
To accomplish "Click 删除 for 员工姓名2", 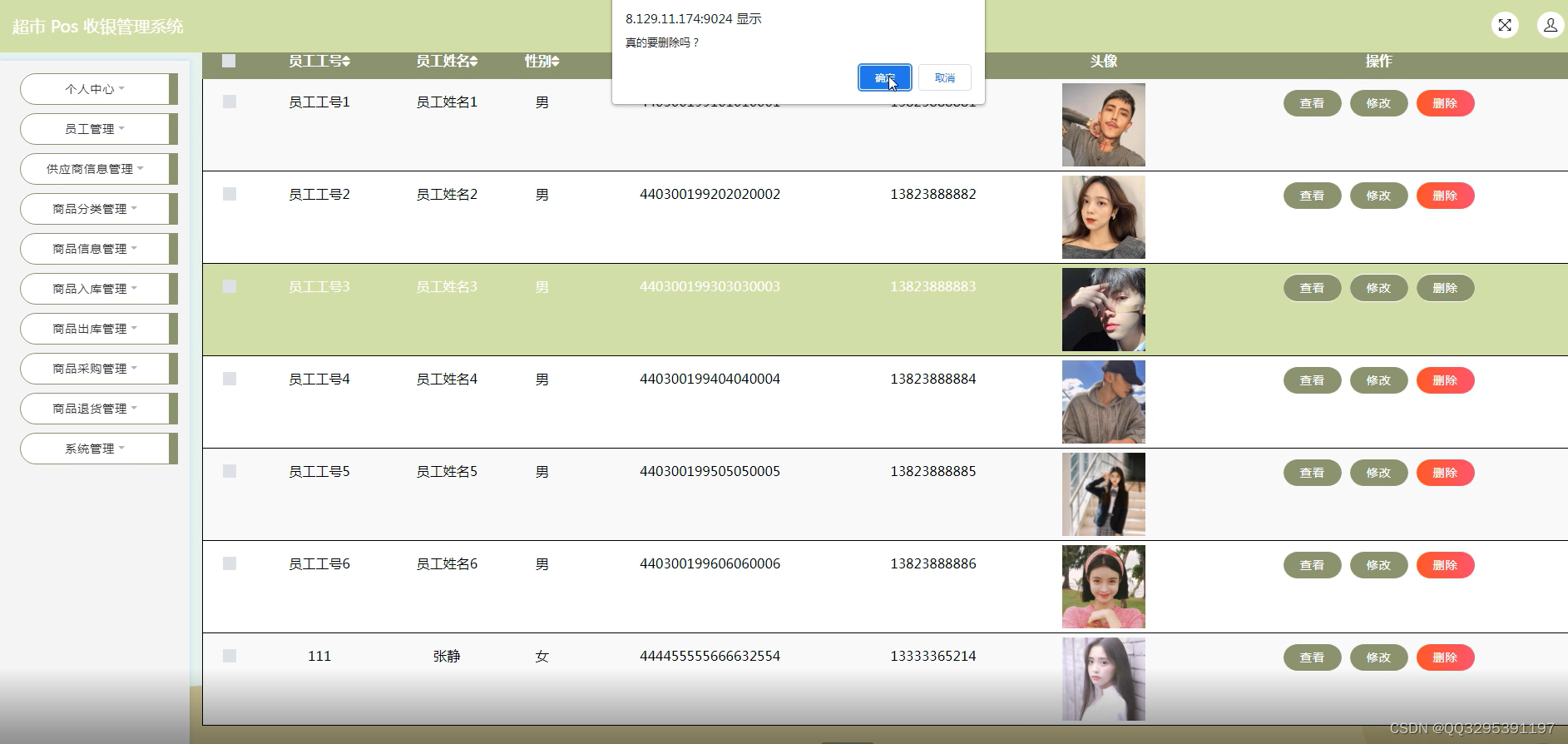I will tap(1445, 196).
